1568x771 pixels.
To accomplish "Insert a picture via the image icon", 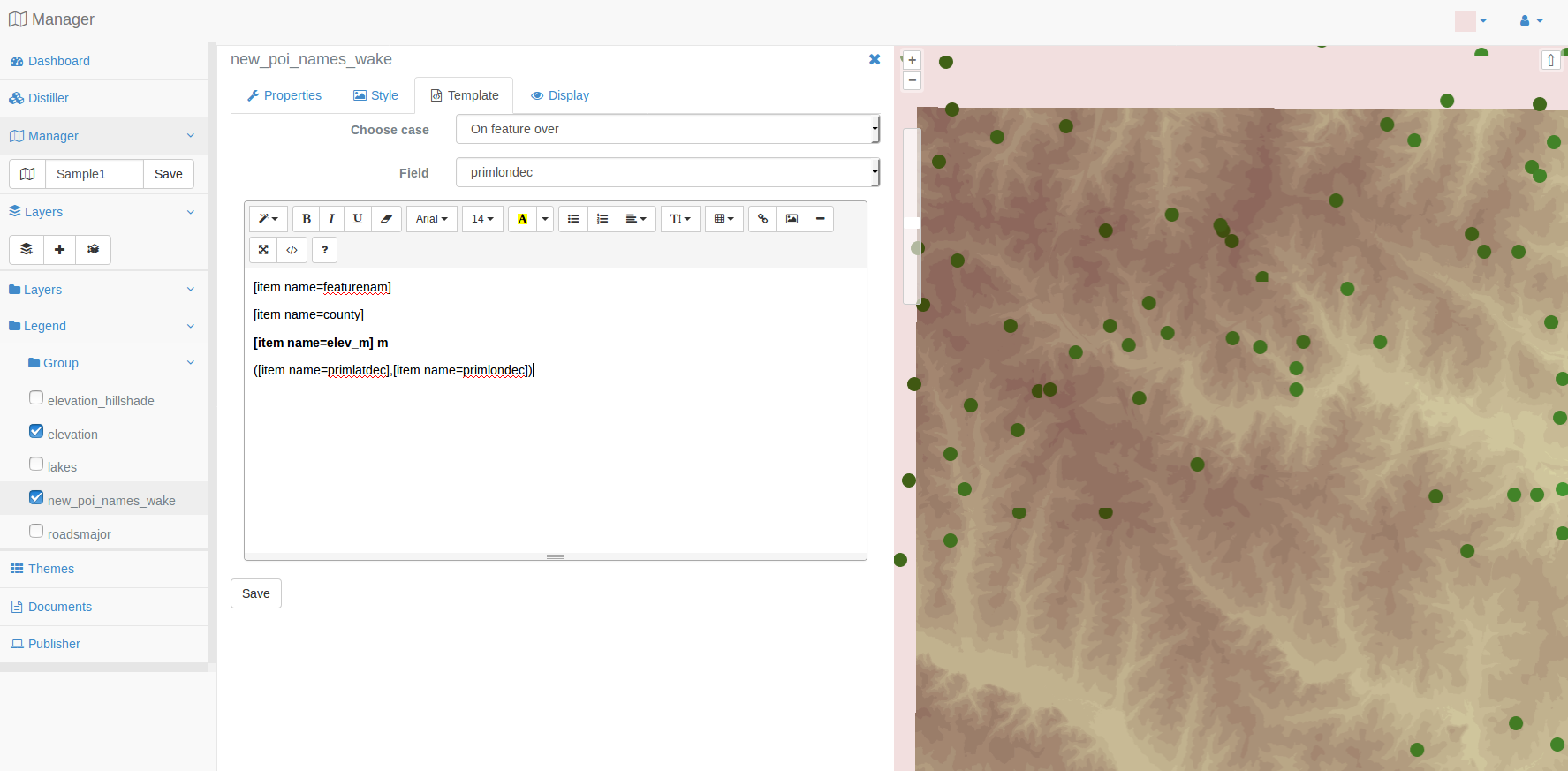I will 792,219.
